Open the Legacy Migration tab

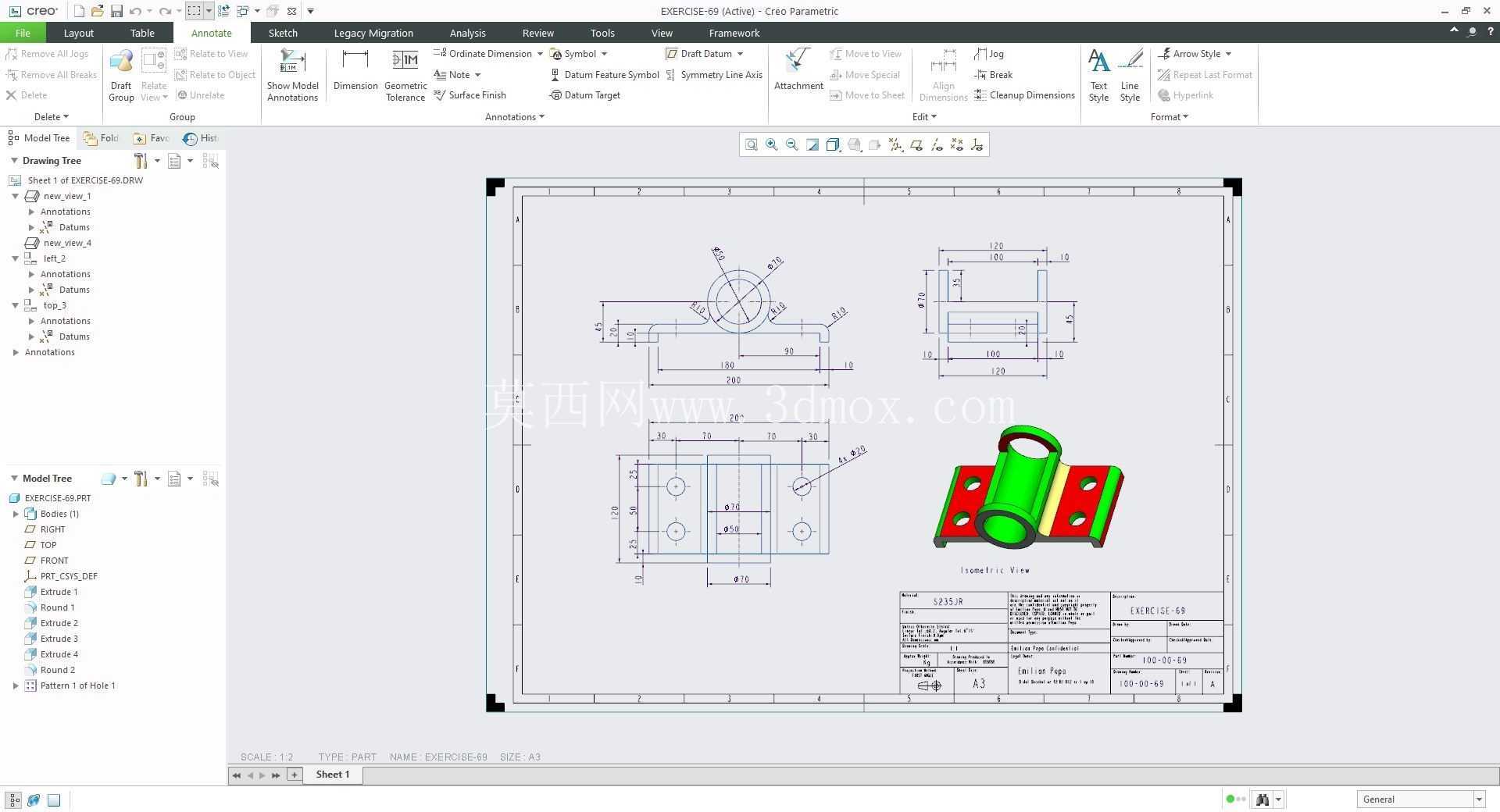373,33
